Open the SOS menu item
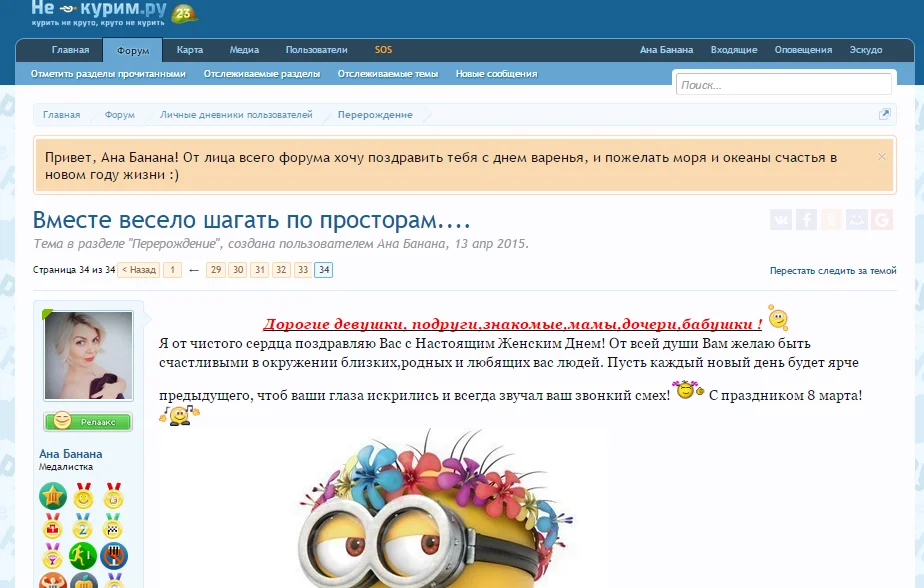924x588 pixels. [381, 49]
